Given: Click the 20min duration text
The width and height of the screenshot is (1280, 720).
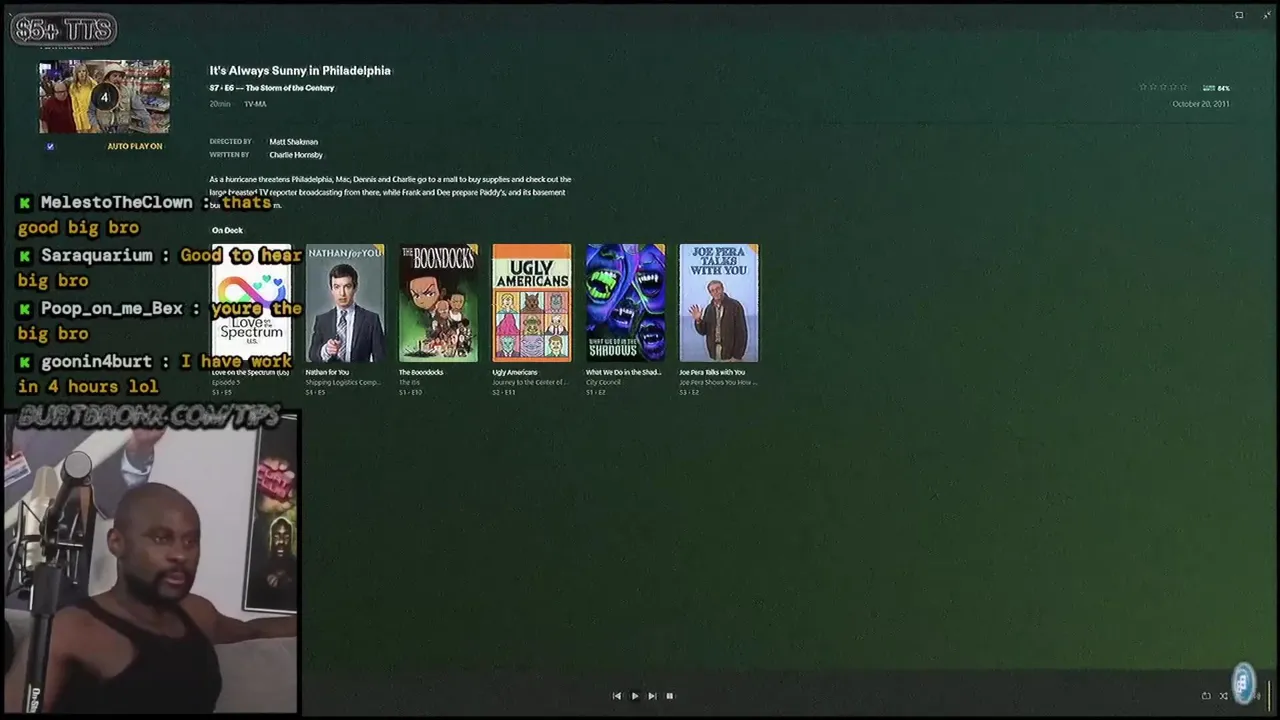Looking at the screenshot, I should click(220, 104).
